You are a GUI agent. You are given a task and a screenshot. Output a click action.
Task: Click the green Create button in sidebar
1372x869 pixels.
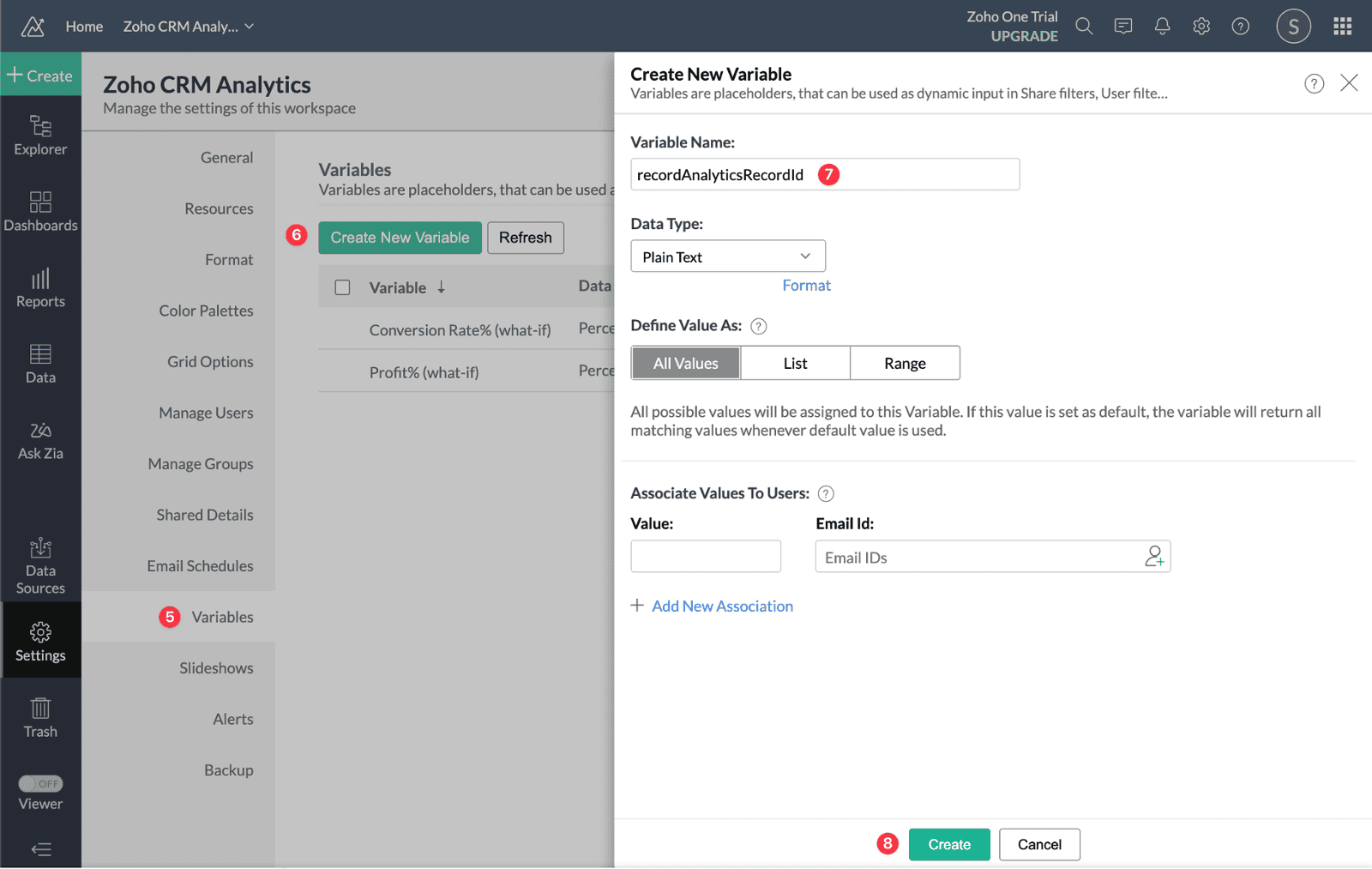(x=40, y=75)
